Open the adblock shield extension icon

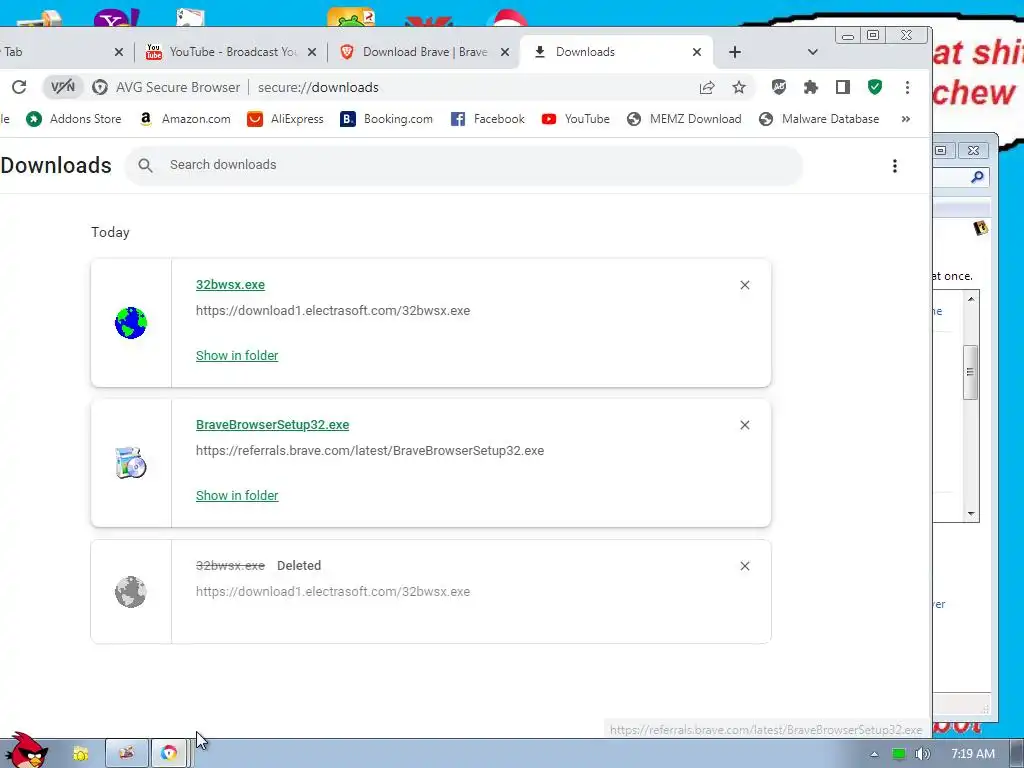(x=778, y=87)
